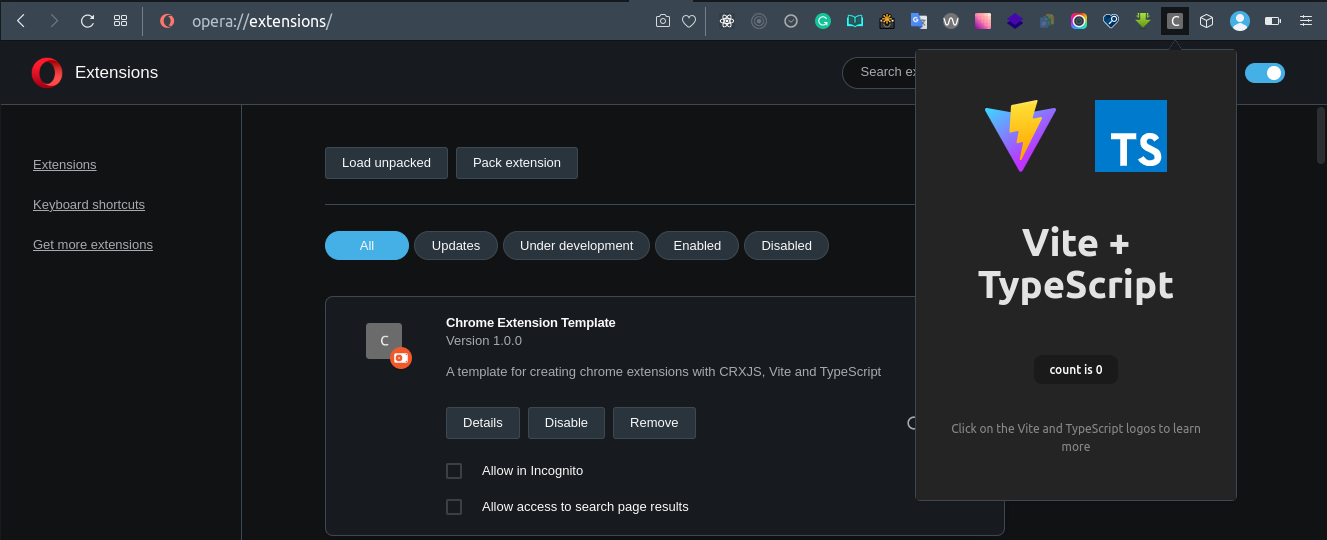The height and width of the screenshot is (540, 1327).
Task: Click the Load unpacked button
Action: point(386,163)
